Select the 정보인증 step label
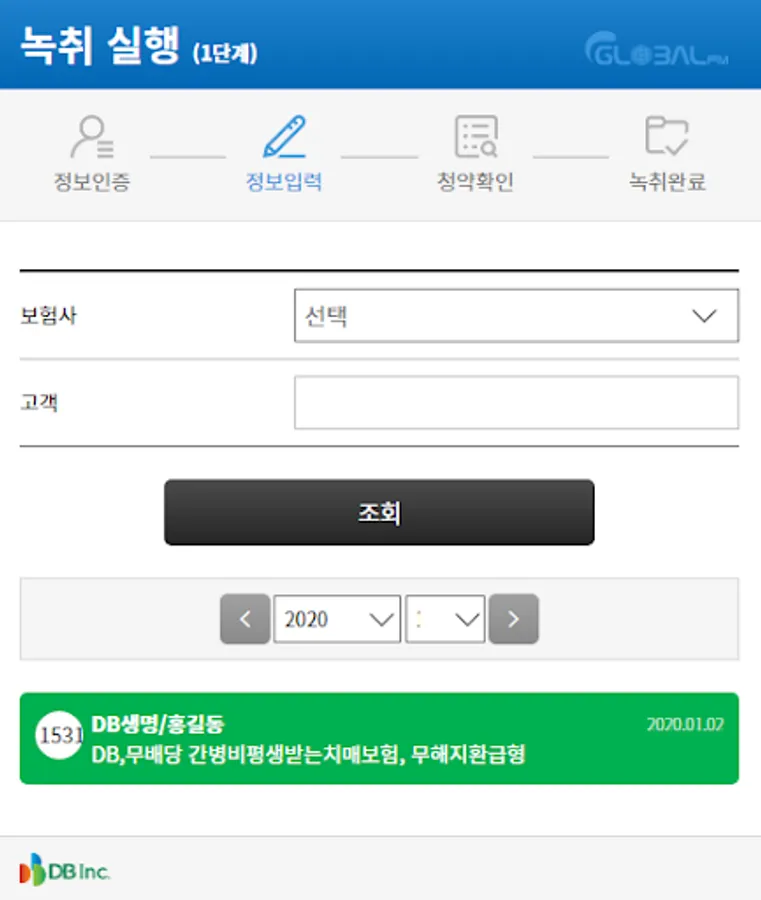 click(92, 182)
